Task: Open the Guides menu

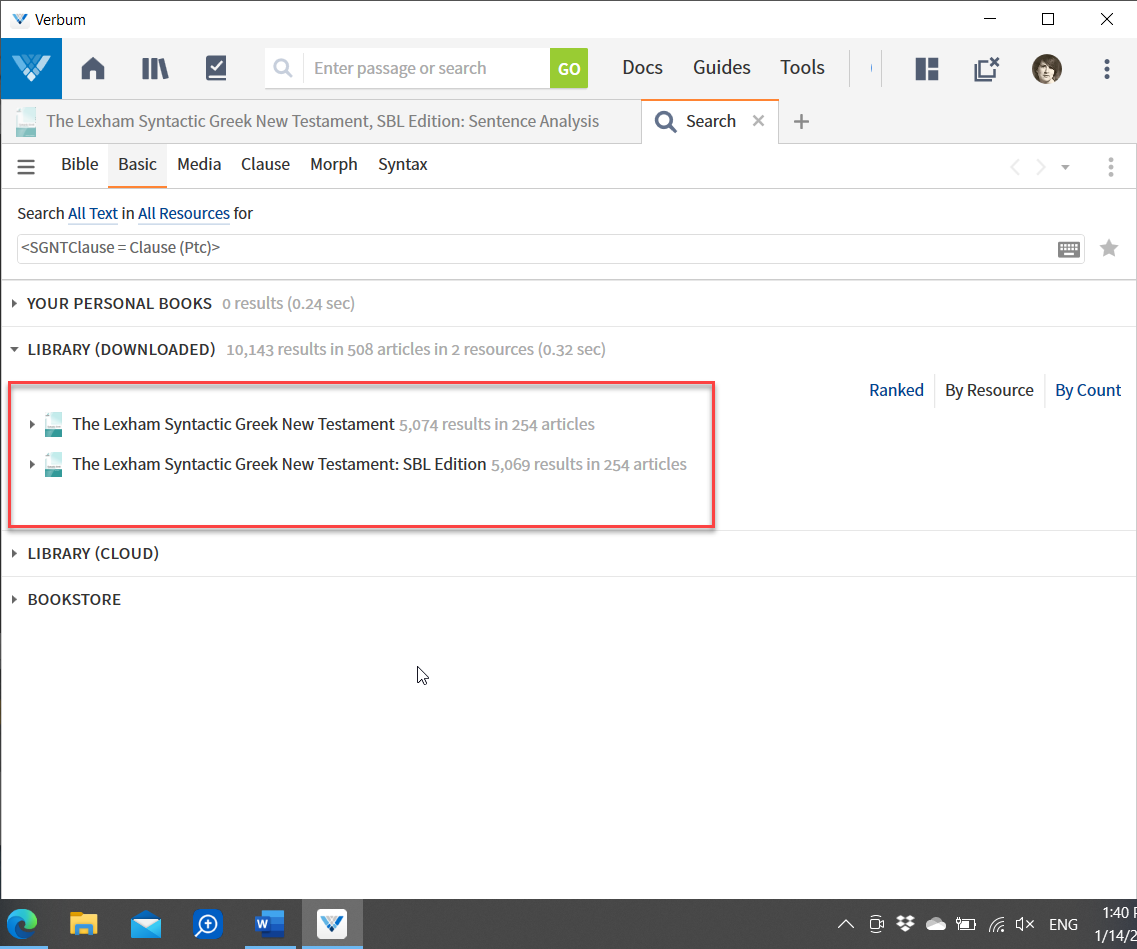Action: pyautogui.click(x=722, y=67)
